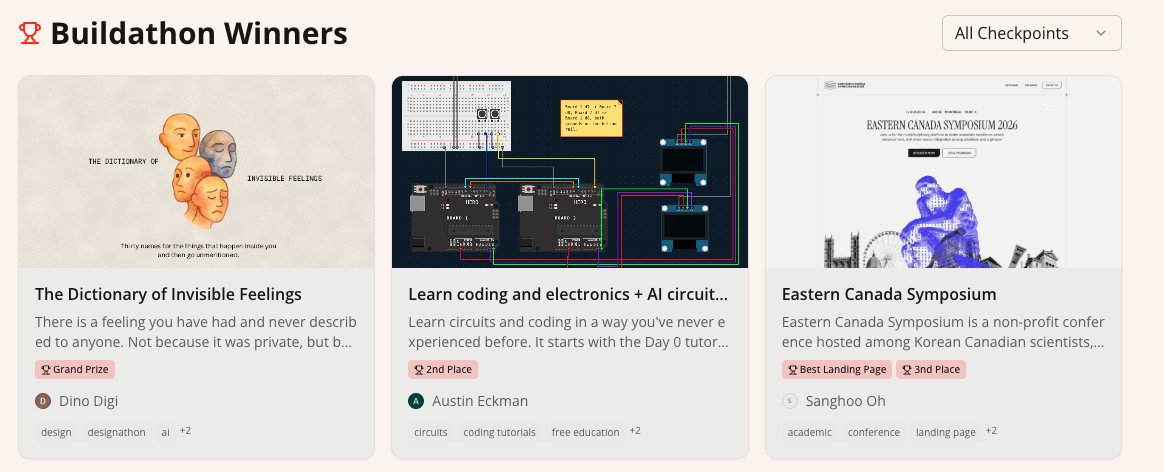The image size is (1164, 472).
Task: Click Austin Eckman's avatar icon
Action: tap(416, 401)
